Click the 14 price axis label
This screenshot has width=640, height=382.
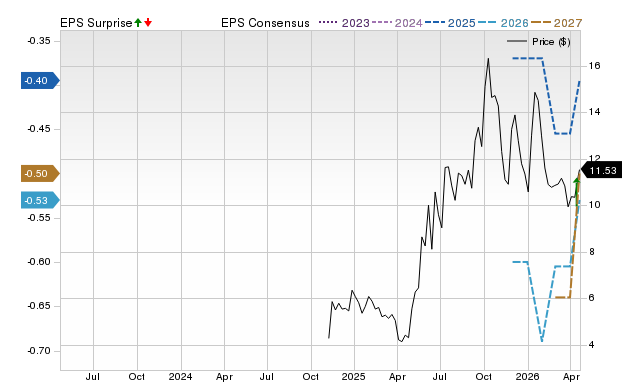click(594, 112)
